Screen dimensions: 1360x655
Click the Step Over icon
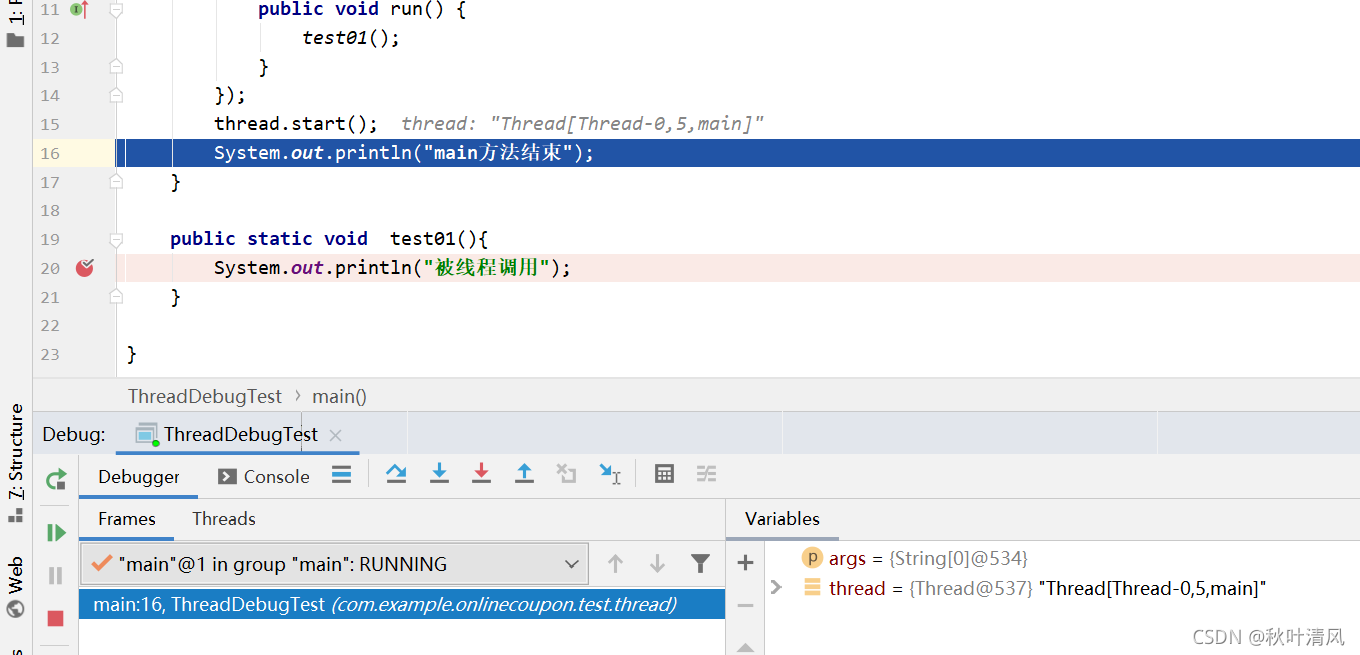tap(396, 474)
